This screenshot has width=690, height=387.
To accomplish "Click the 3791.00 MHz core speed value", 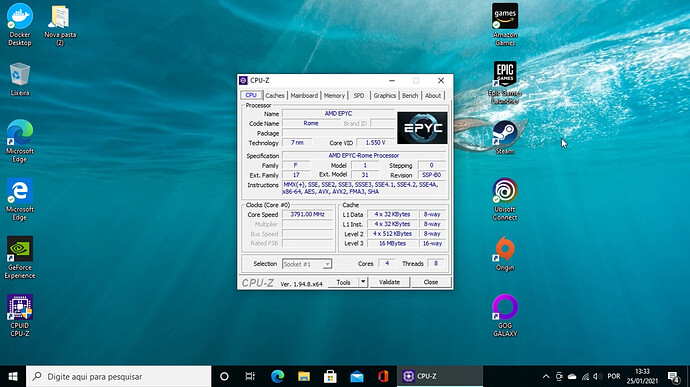I will pyautogui.click(x=308, y=214).
